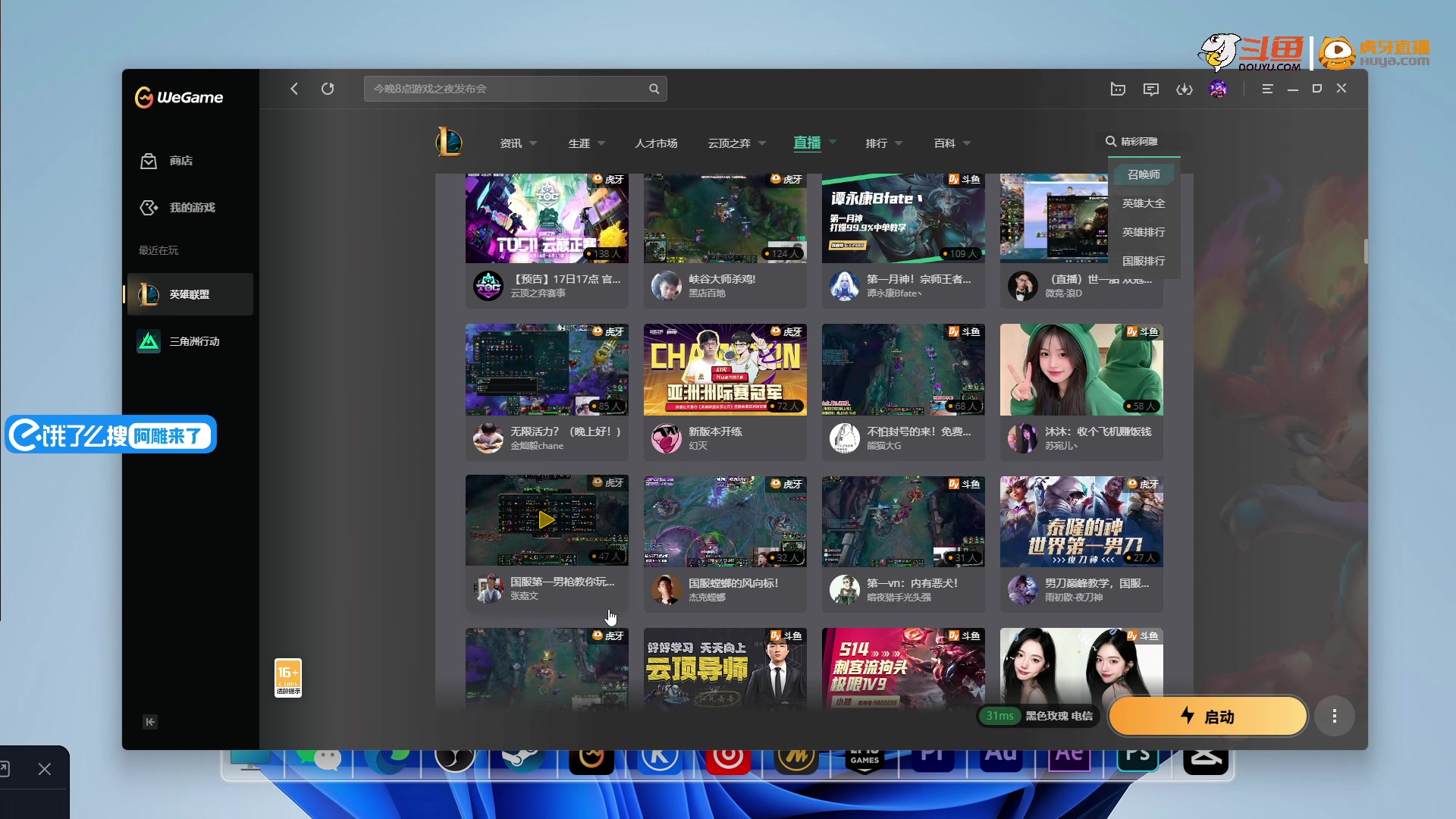Focus the top search input field
The width and height of the screenshot is (1456, 819).
pyautogui.click(x=516, y=89)
